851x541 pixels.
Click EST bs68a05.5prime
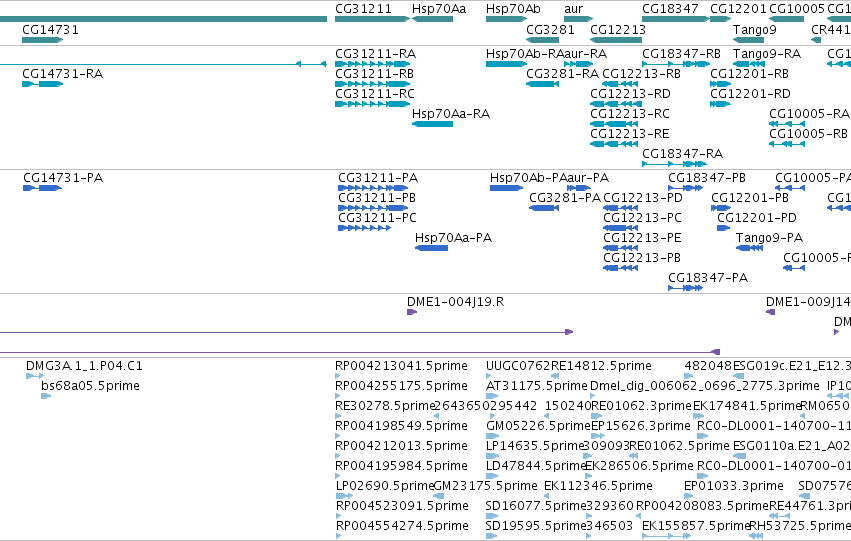(x=46, y=396)
